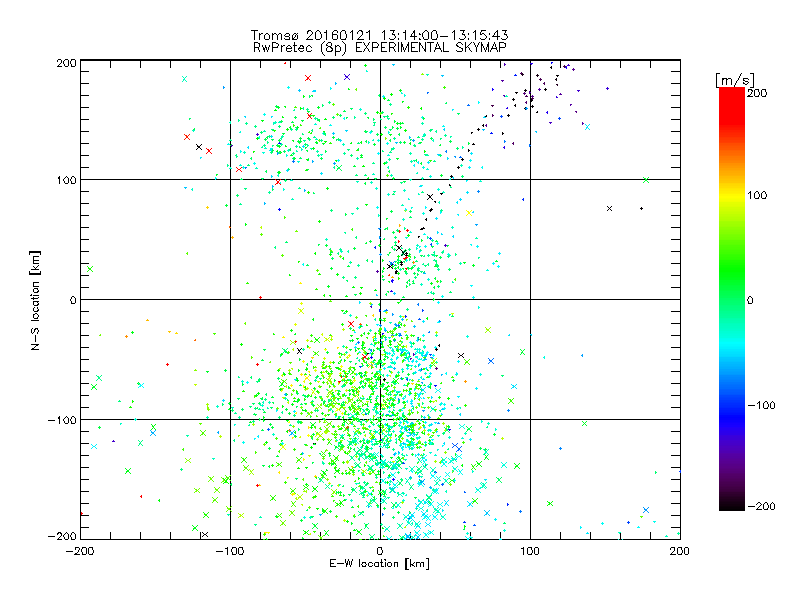Screen dimensions: 800x600
Task: Click the green X marker at the far right near N-S 100
Action: pyautogui.click(x=646, y=180)
